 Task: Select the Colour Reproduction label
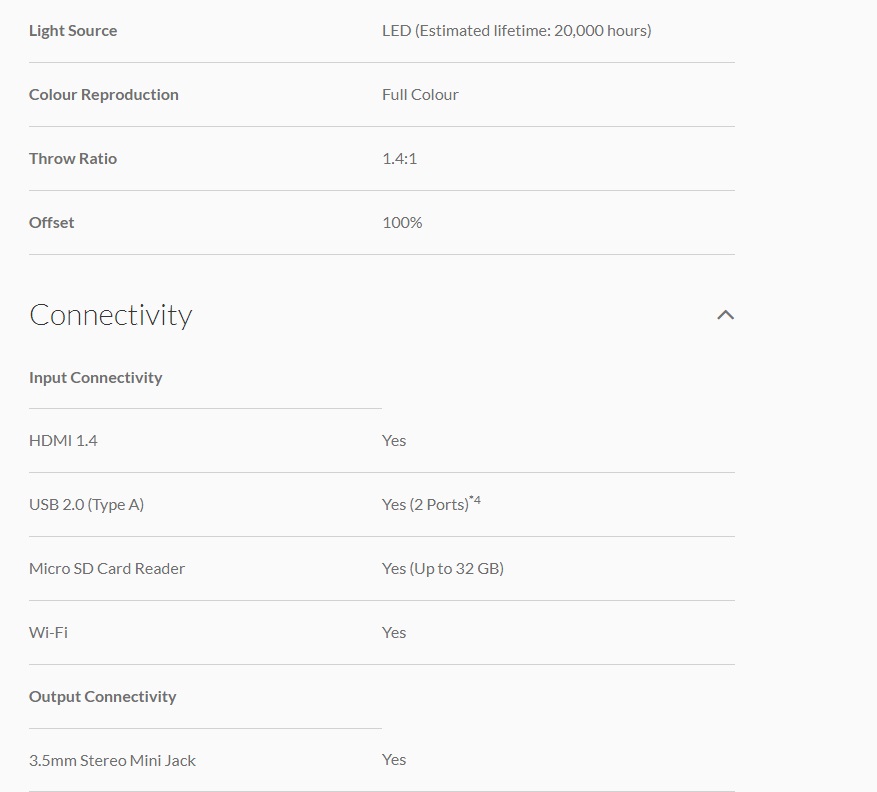pyautogui.click(x=103, y=95)
